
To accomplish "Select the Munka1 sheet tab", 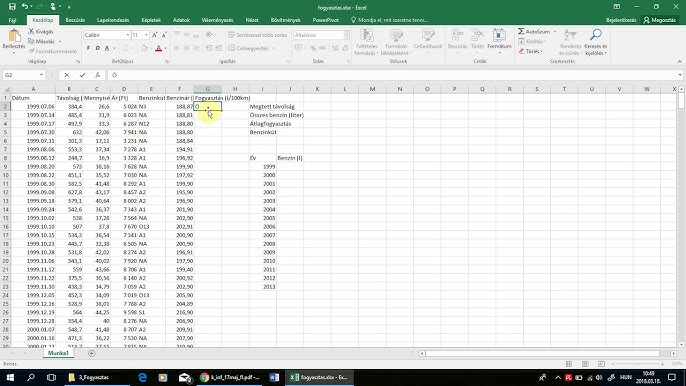I will click(x=58, y=353).
